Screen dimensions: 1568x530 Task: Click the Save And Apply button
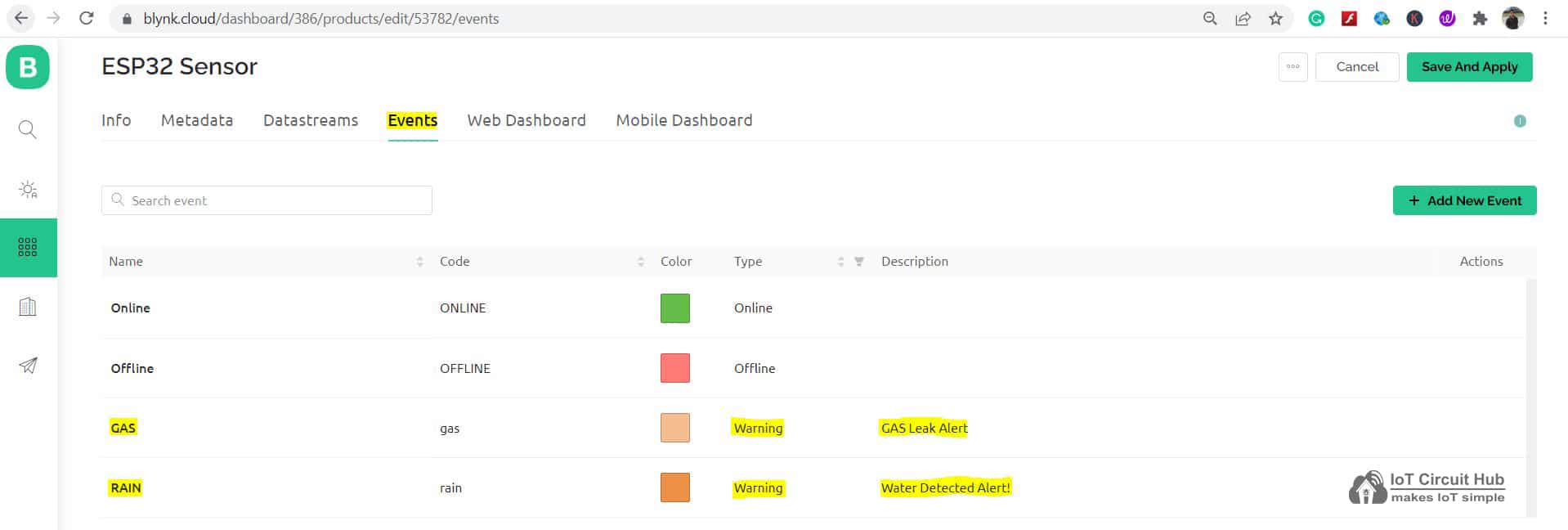click(1469, 67)
